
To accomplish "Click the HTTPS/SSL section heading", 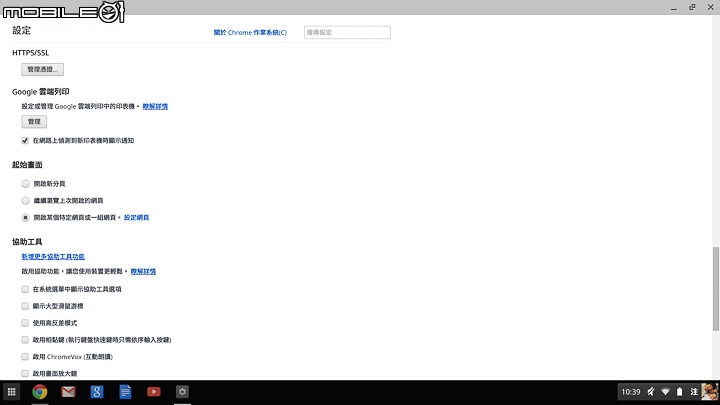I will (30, 53).
